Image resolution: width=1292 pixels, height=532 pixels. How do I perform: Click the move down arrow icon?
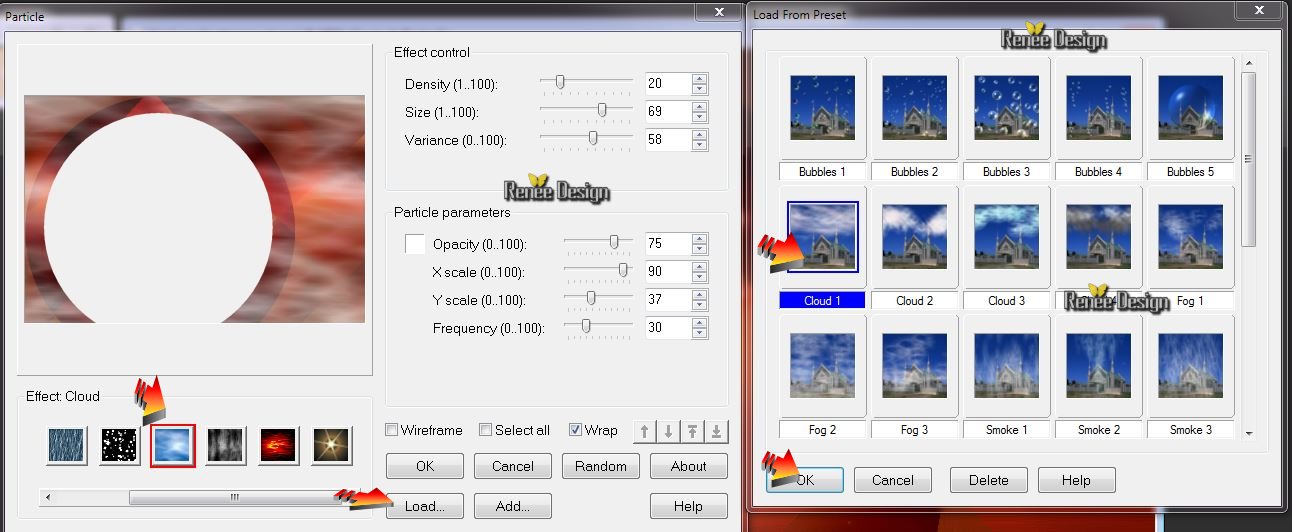click(x=669, y=431)
